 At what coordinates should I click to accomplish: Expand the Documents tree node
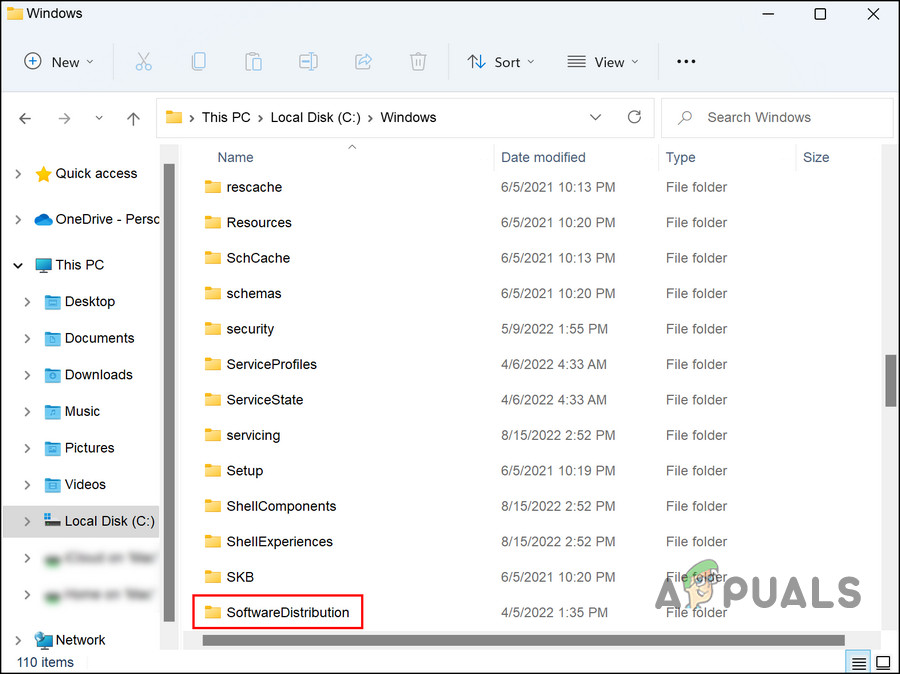tap(27, 338)
